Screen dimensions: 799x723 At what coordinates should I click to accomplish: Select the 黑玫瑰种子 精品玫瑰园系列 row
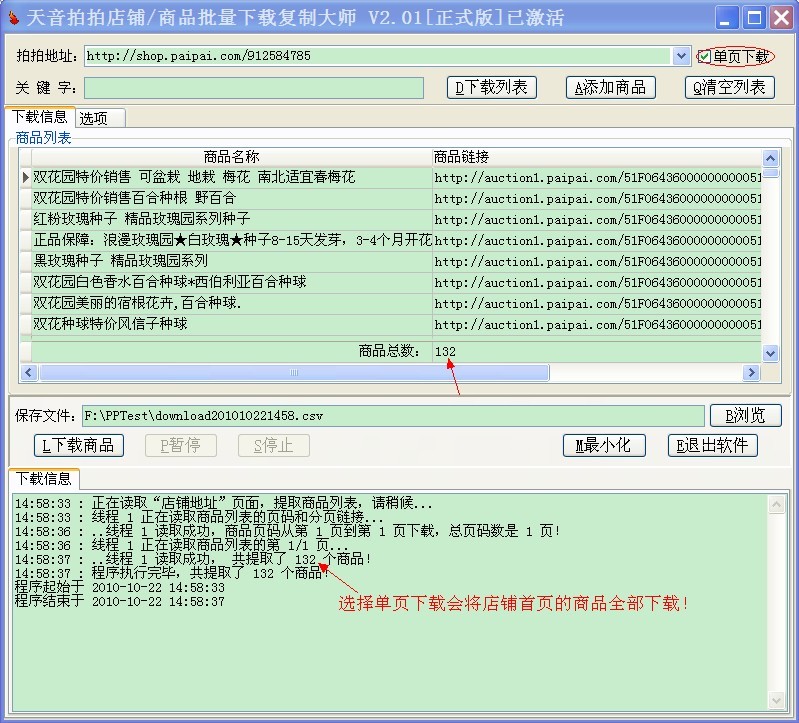230,261
